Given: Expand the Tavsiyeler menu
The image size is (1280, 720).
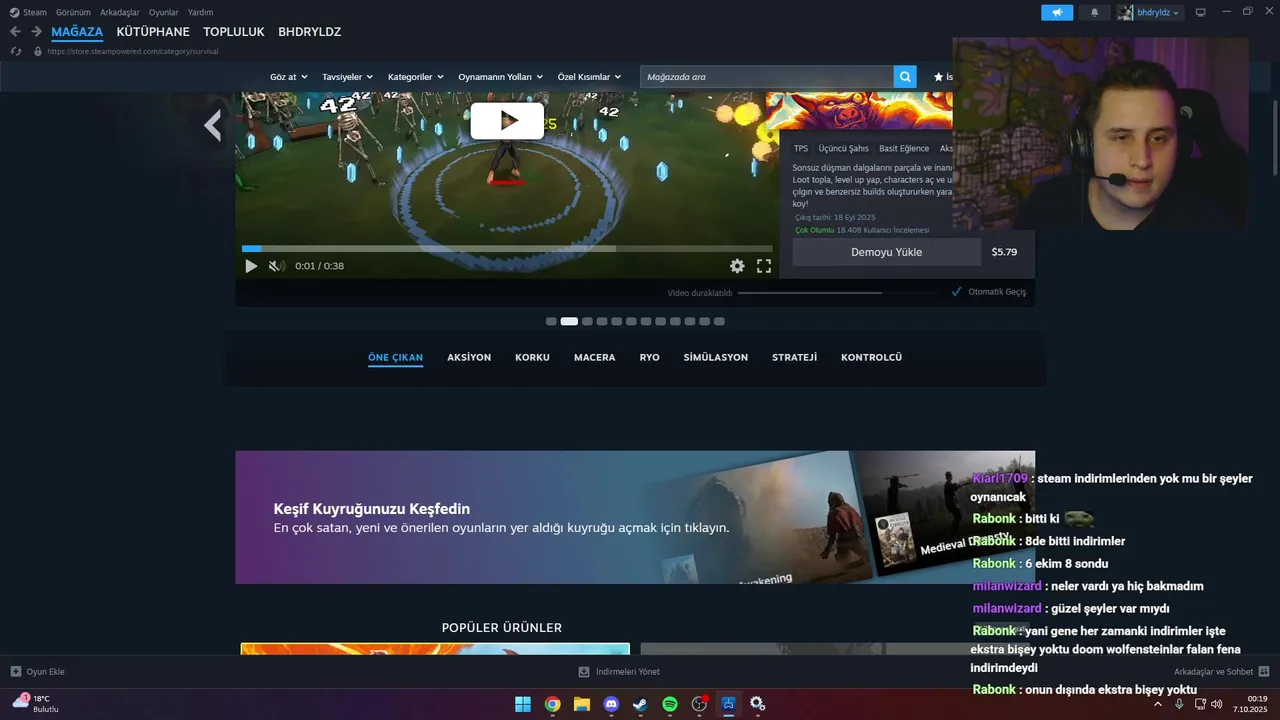Looking at the screenshot, I should click(347, 77).
